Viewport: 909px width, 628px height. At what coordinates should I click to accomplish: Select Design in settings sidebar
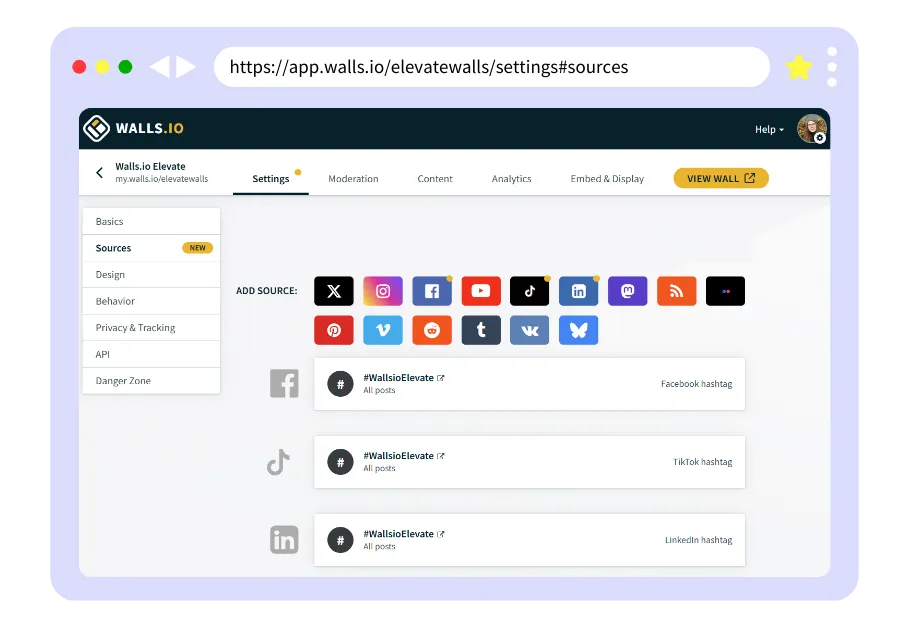151,275
